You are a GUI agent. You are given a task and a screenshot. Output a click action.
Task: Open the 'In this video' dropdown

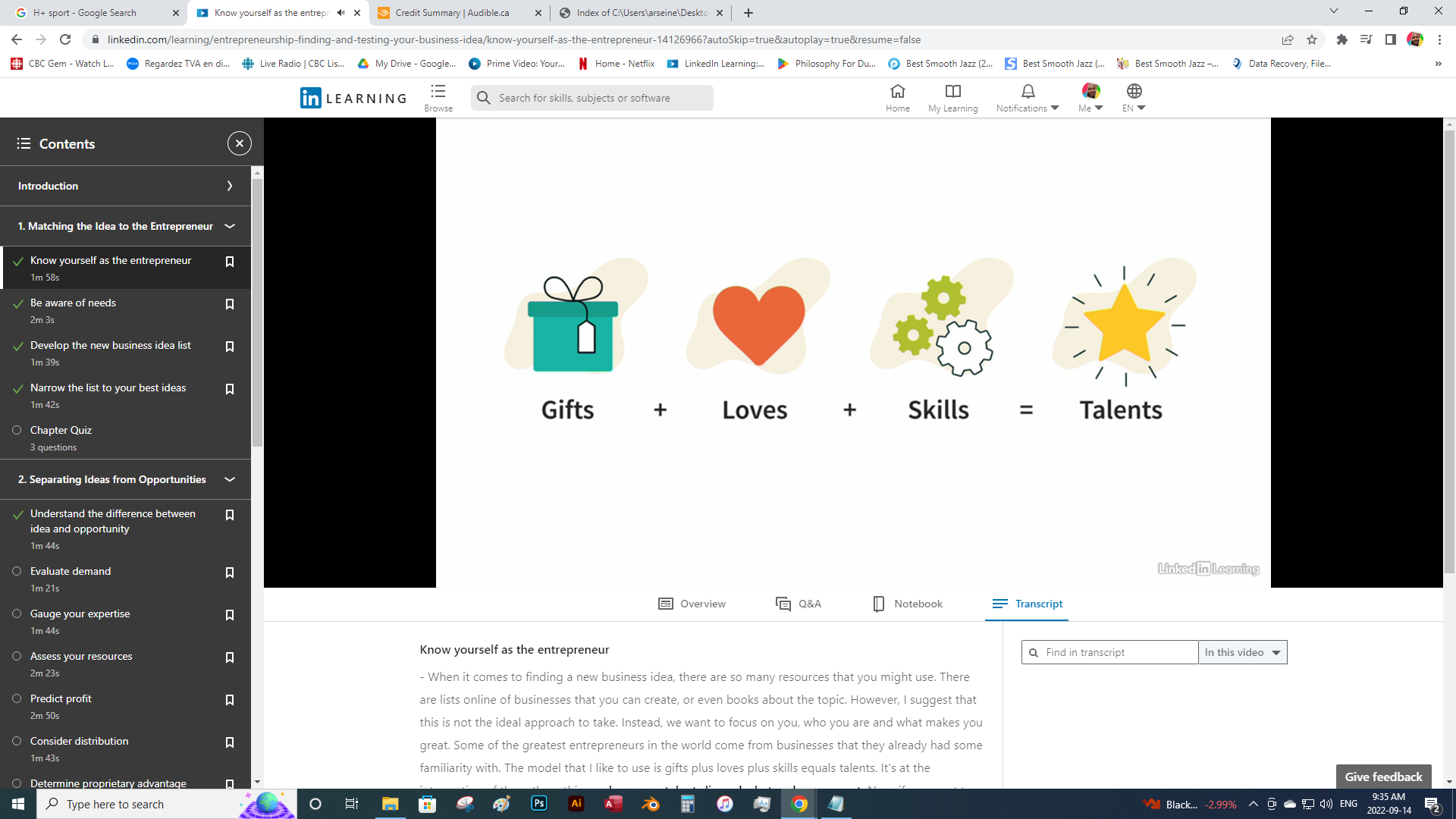[1242, 652]
